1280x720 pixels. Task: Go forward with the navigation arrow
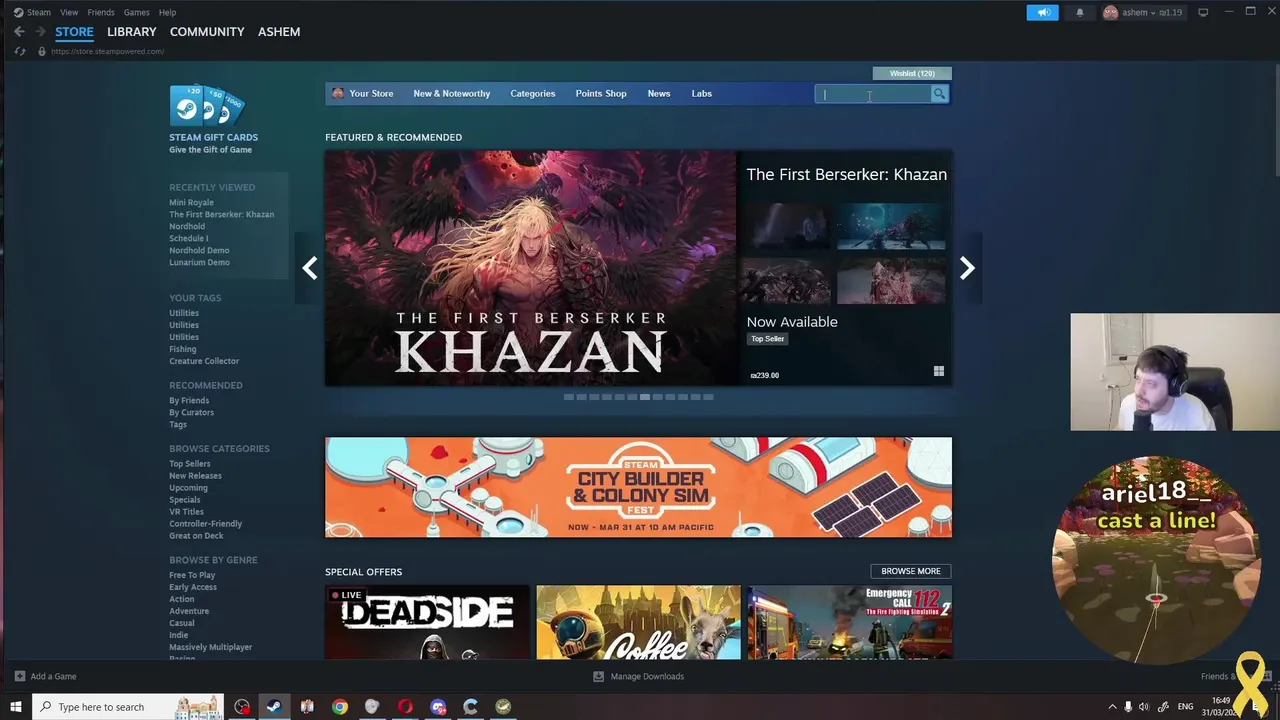coord(41,32)
